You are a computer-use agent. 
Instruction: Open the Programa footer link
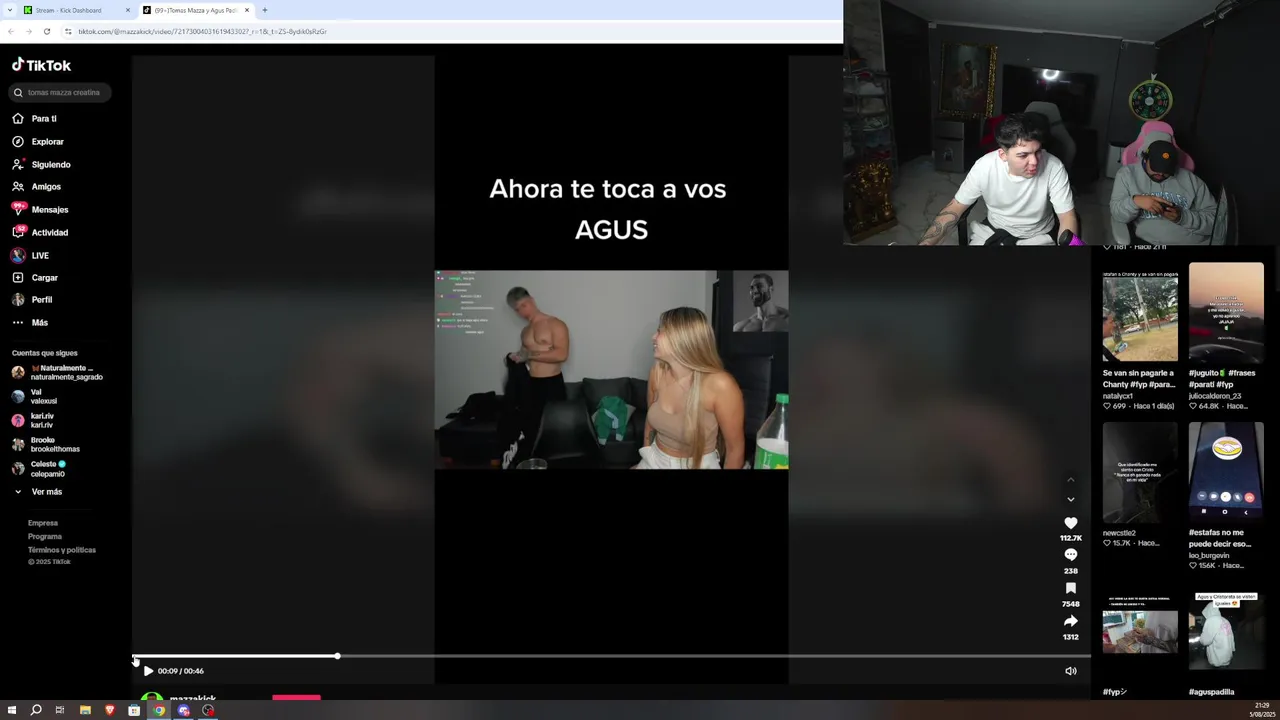click(x=45, y=536)
